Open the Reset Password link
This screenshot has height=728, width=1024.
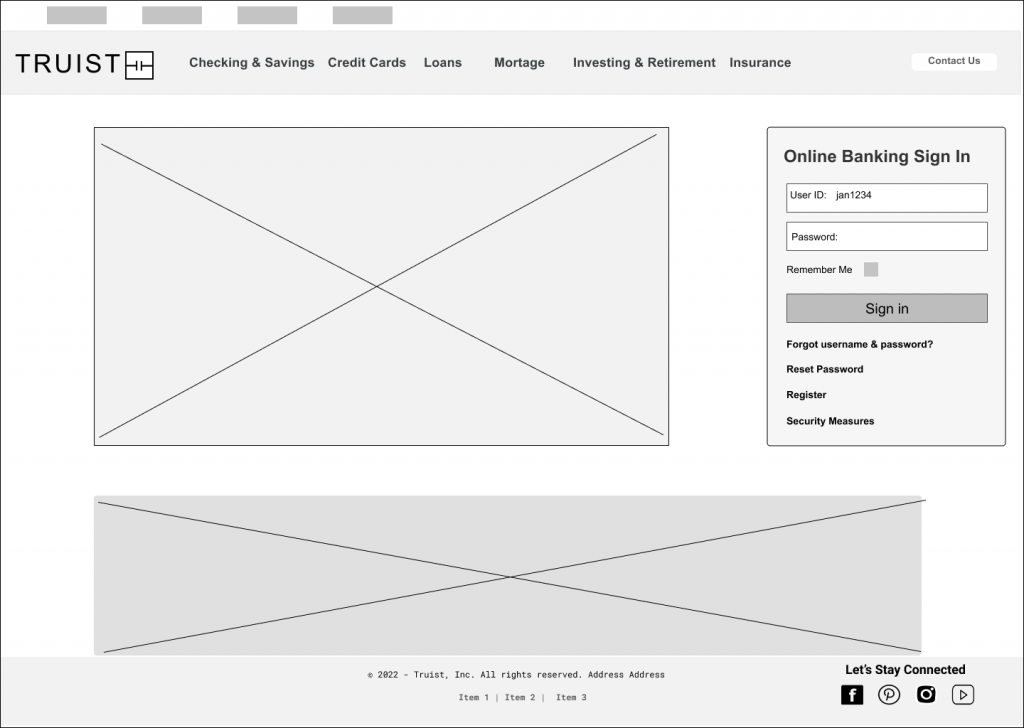click(x=824, y=369)
